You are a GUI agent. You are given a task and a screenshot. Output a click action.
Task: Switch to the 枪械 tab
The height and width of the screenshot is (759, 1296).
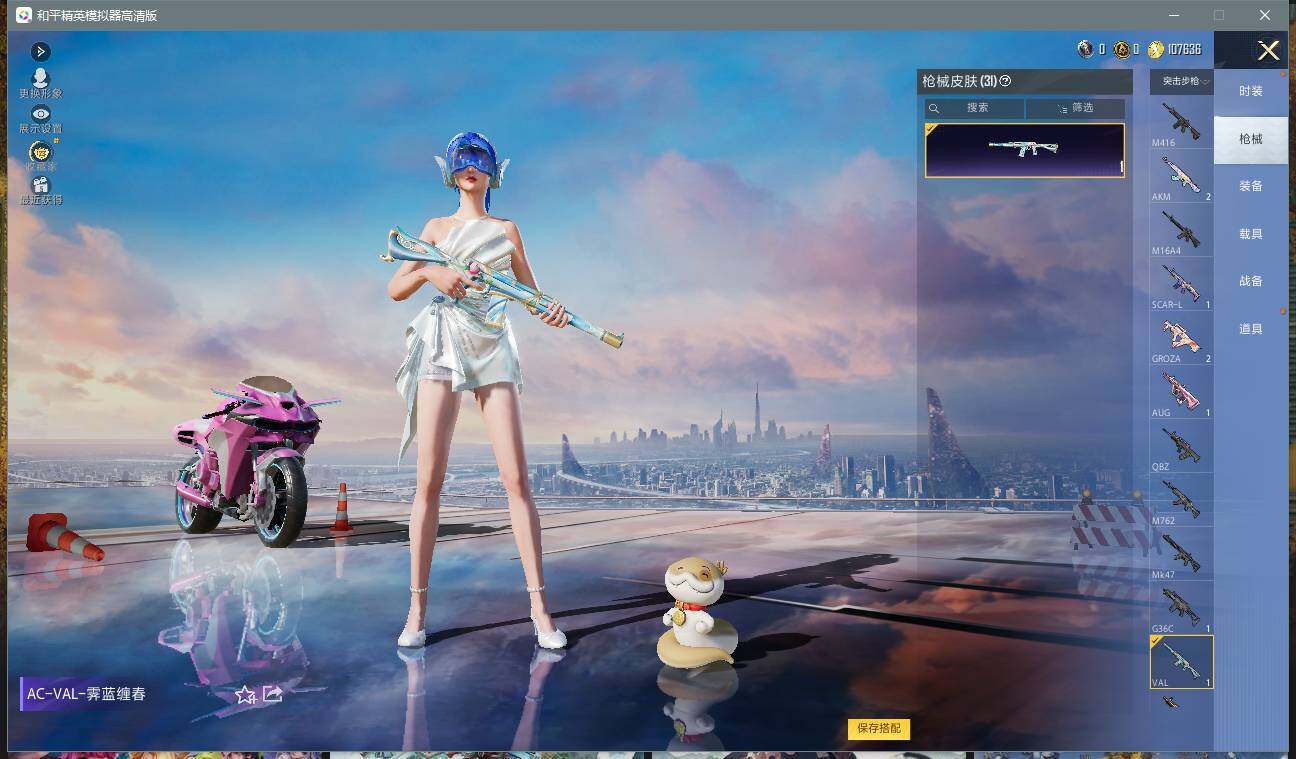coord(1251,139)
